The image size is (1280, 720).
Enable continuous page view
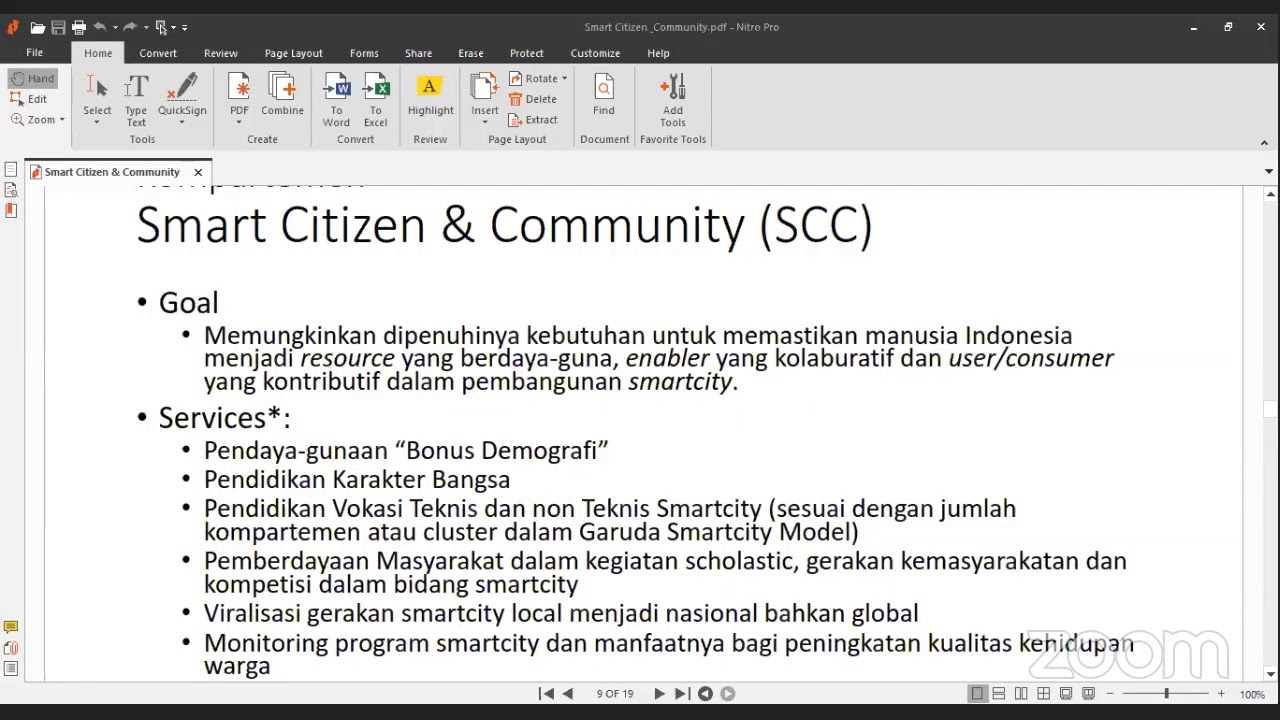999,693
